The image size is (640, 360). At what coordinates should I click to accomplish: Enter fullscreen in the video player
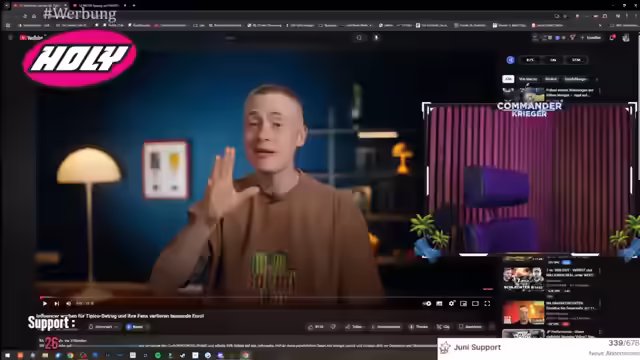click(x=487, y=304)
